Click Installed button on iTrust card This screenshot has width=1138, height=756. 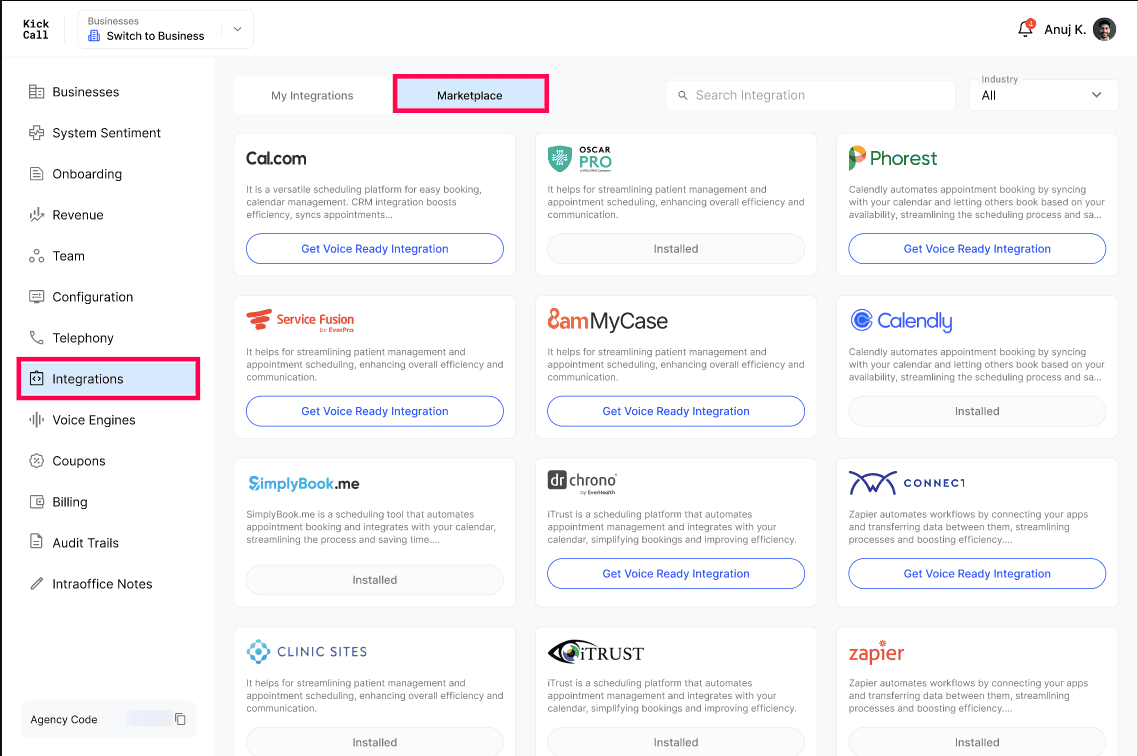676,741
